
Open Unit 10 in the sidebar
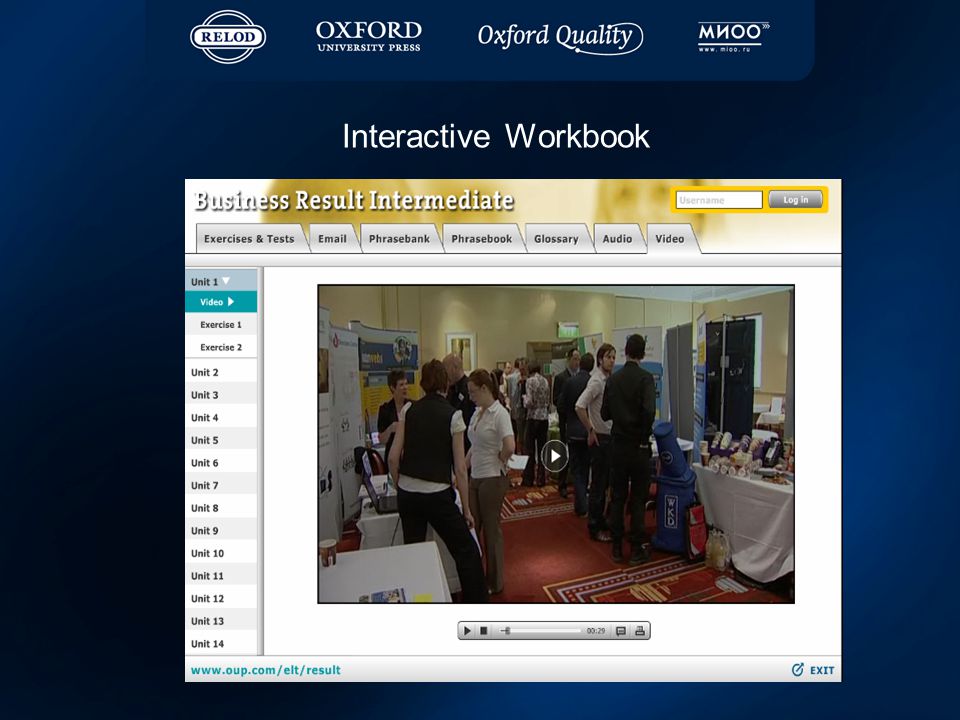coord(221,553)
